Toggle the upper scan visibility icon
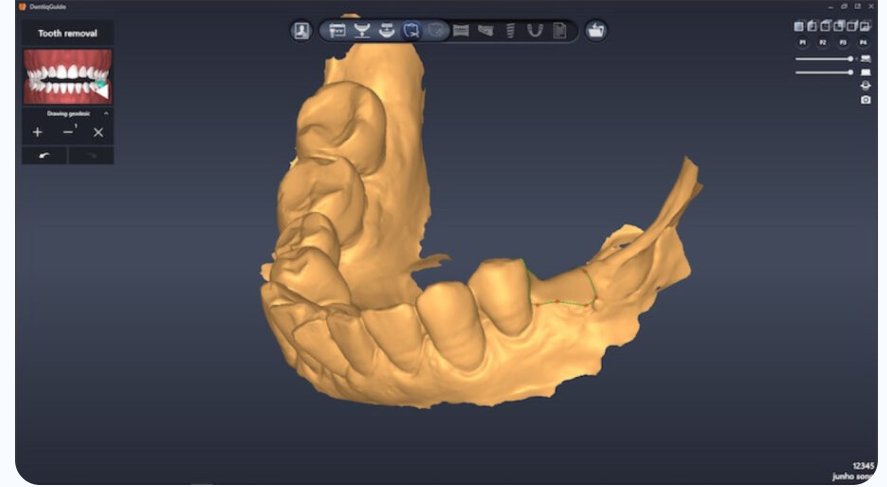 click(865, 59)
